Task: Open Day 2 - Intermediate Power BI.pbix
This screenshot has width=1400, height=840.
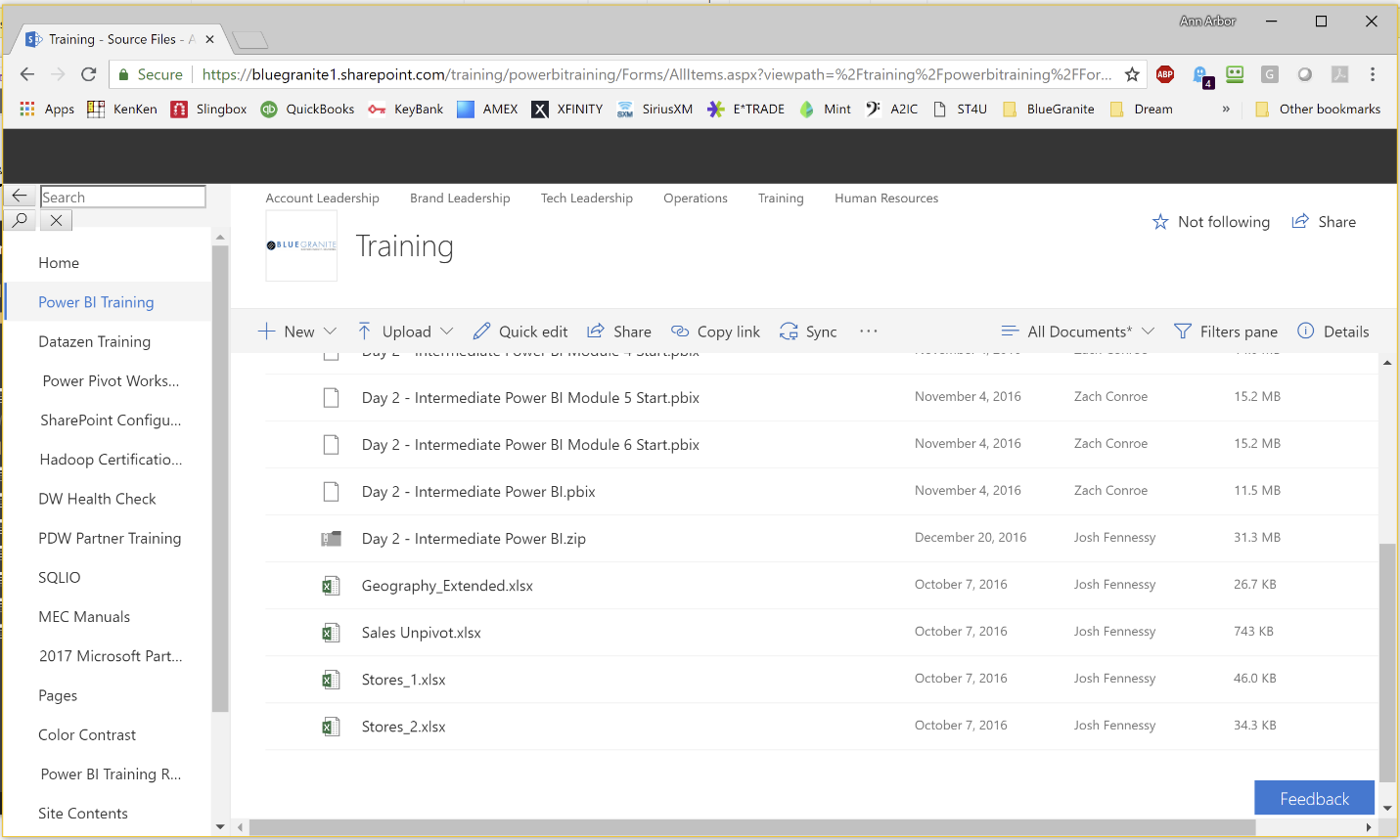Action: (x=478, y=492)
